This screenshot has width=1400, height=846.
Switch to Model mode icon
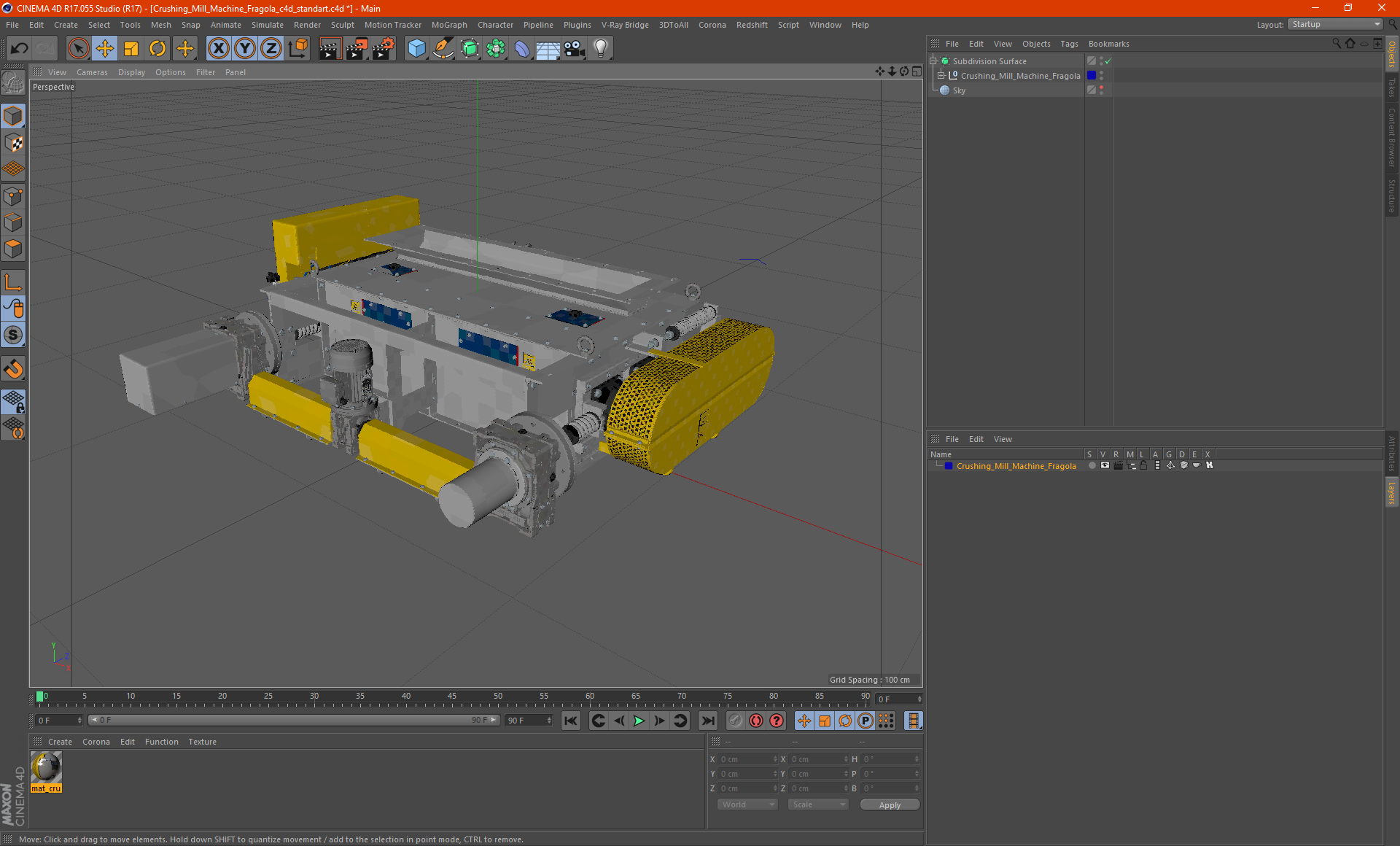point(14,116)
